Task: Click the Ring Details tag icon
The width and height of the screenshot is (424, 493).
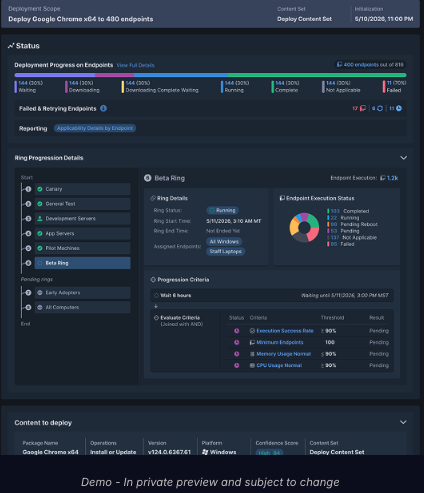Action: (153, 198)
